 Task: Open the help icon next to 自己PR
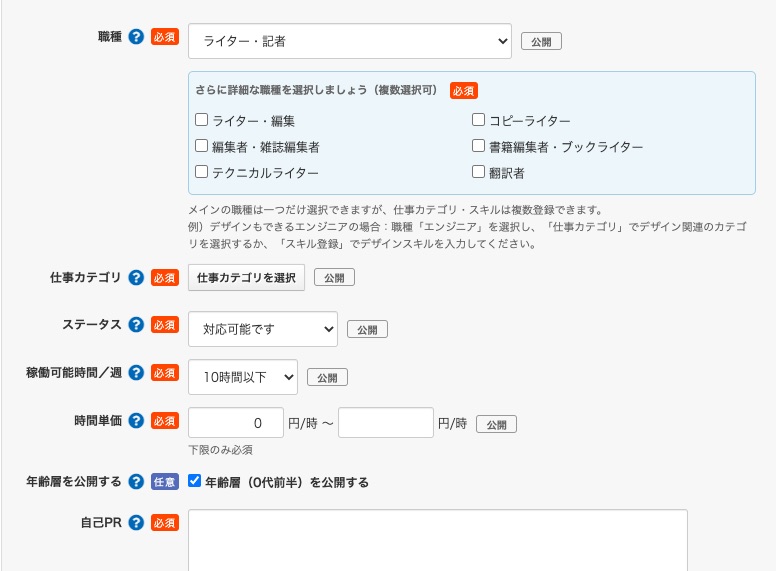coord(137,523)
